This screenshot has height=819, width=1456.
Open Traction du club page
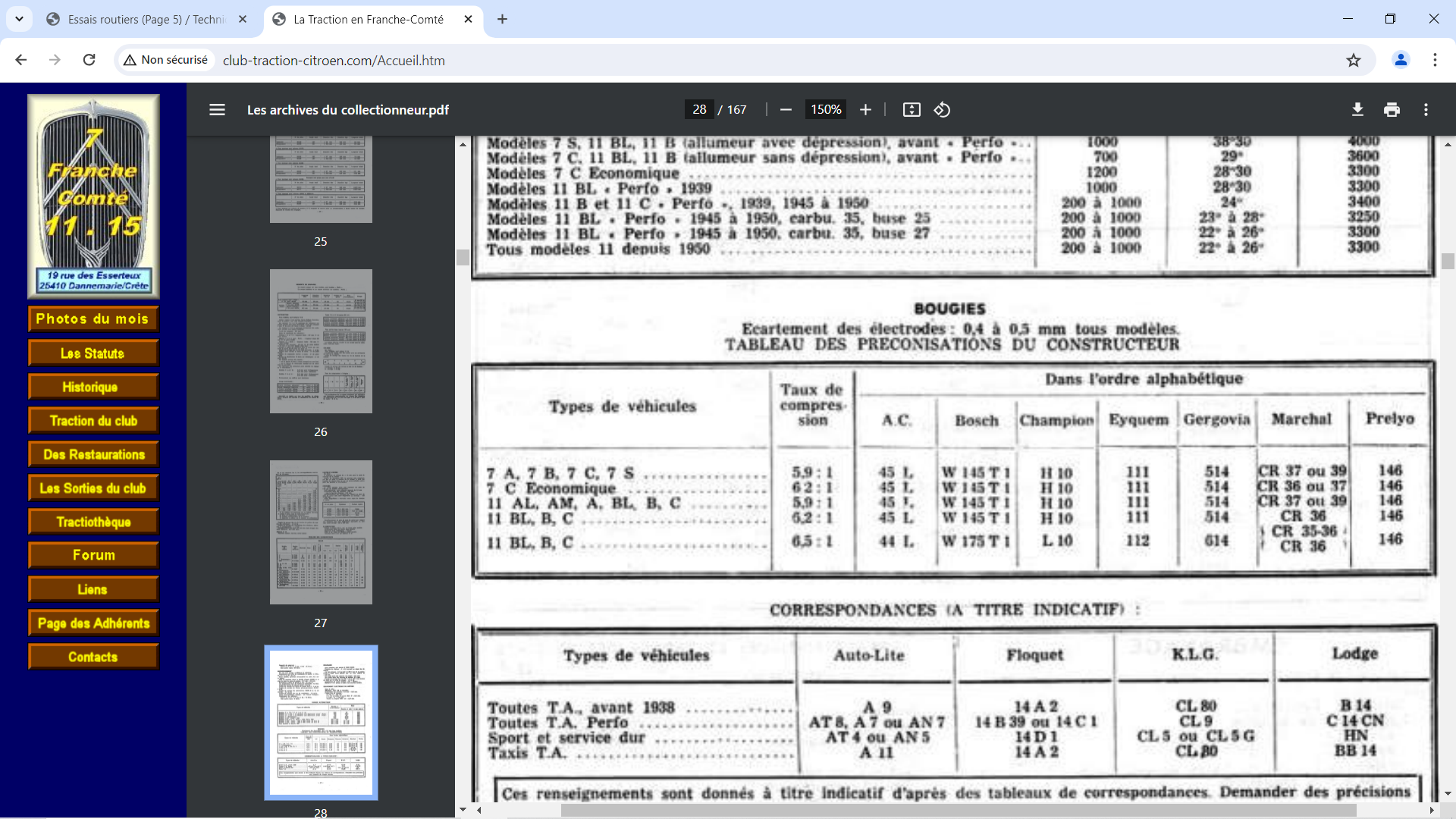click(93, 421)
